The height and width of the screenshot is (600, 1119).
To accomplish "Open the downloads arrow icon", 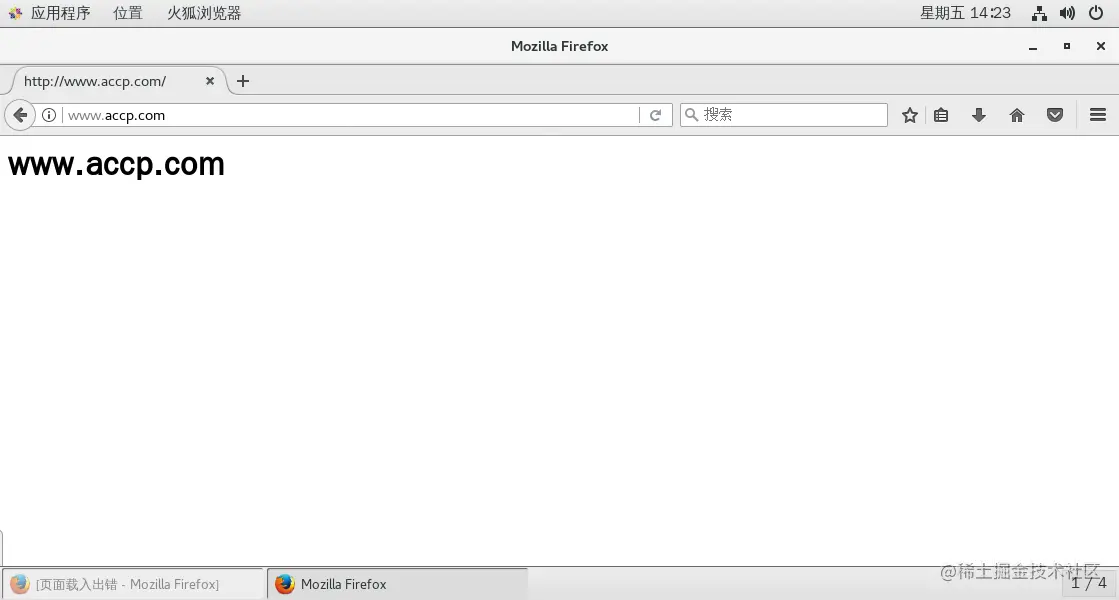I will coord(979,115).
